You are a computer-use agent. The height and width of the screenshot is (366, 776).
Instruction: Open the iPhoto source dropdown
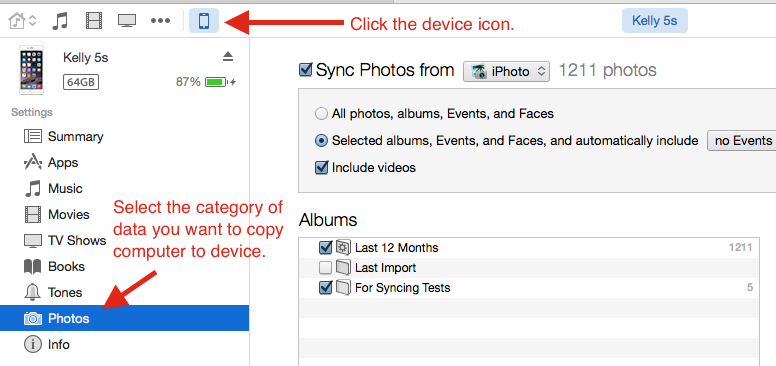pyautogui.click(x=506, y=71)
